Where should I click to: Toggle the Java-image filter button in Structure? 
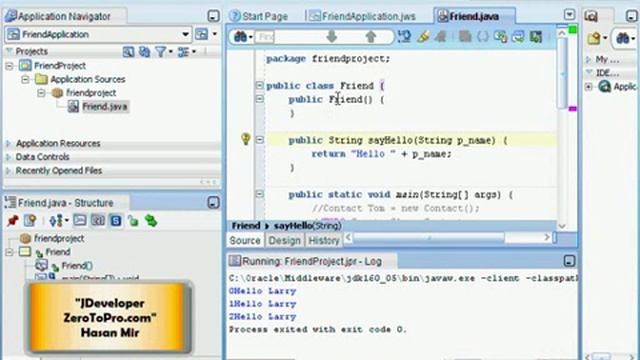click(80, 221)
